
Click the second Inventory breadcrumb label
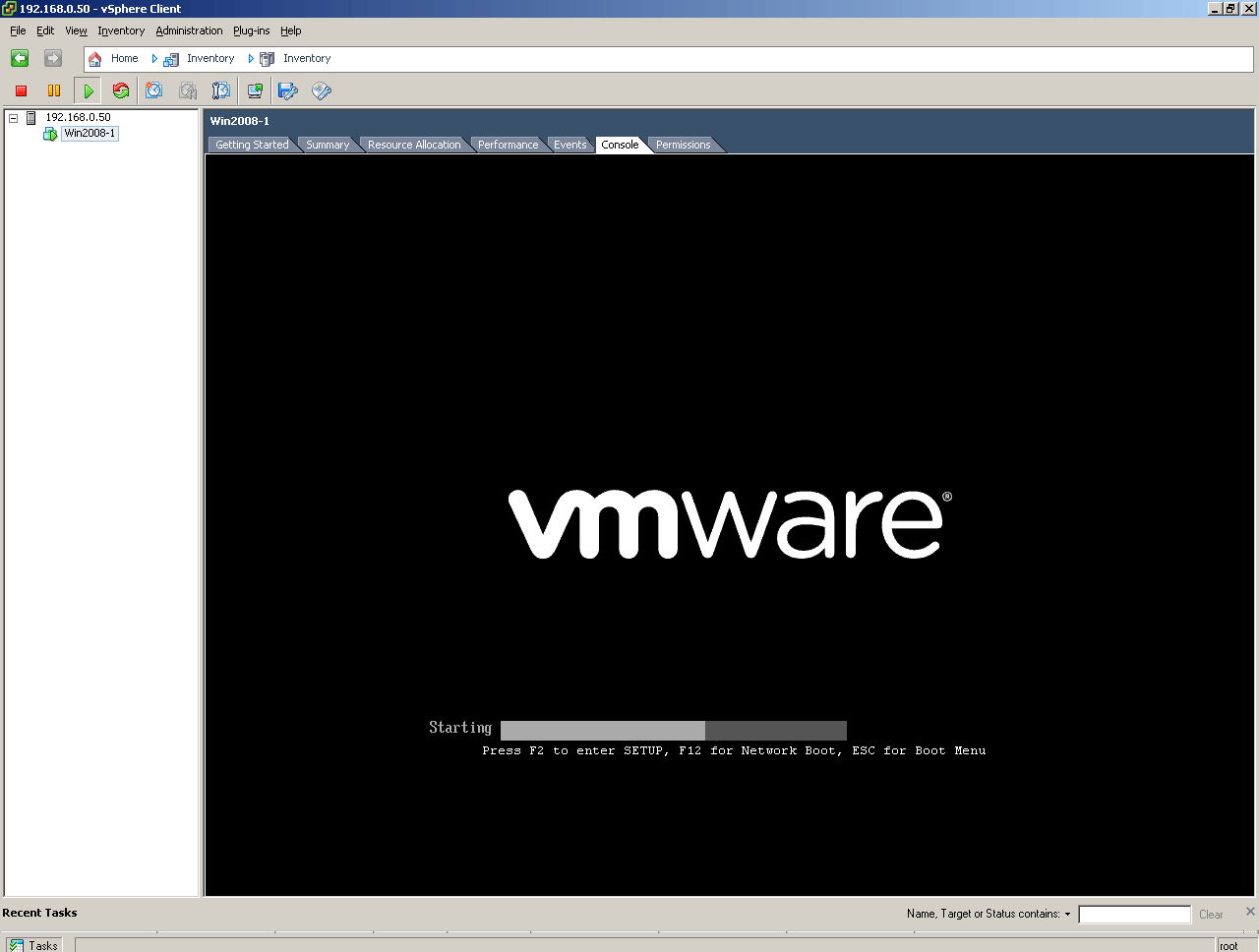click(307, 59)
